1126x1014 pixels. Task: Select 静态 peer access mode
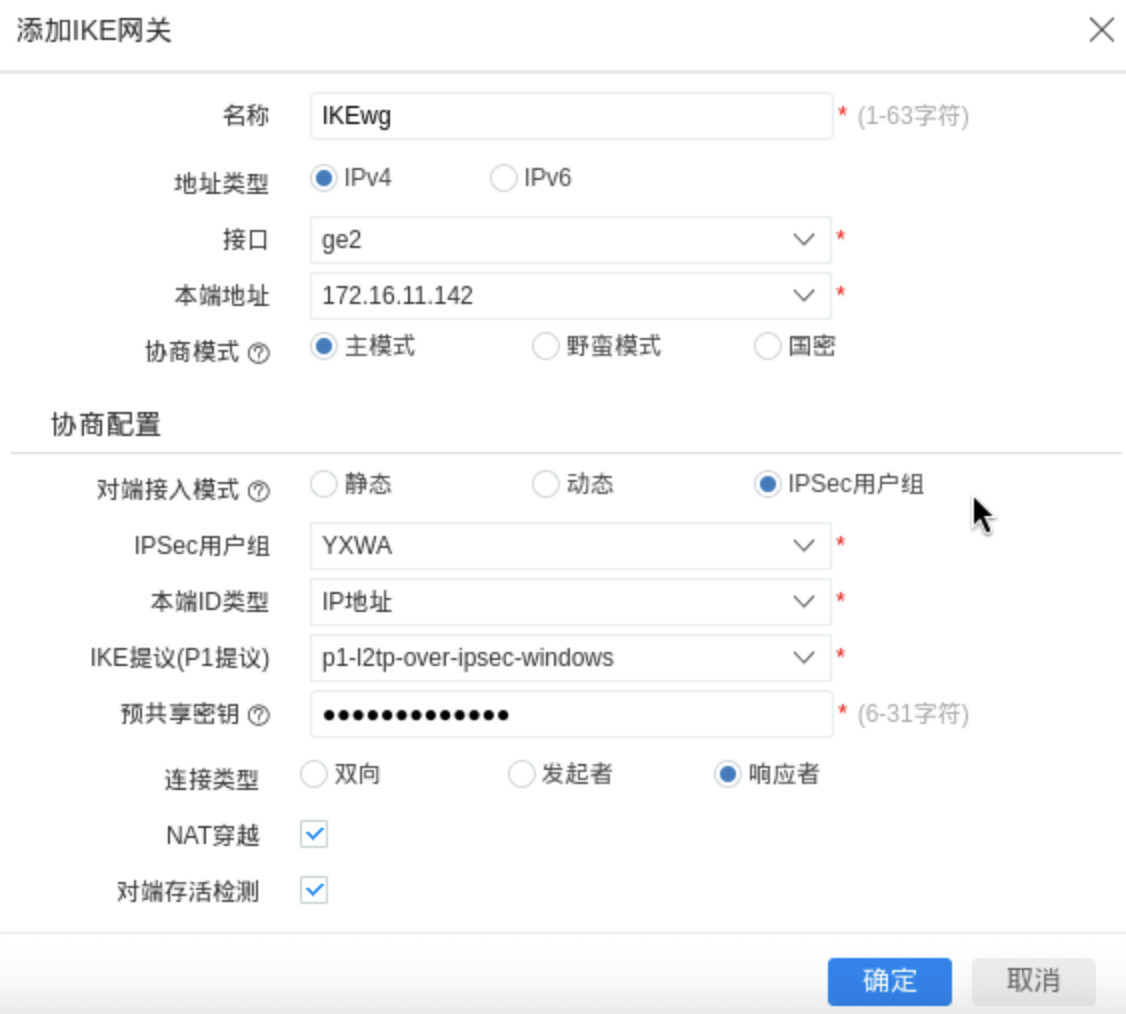click(x=323, y=485)
